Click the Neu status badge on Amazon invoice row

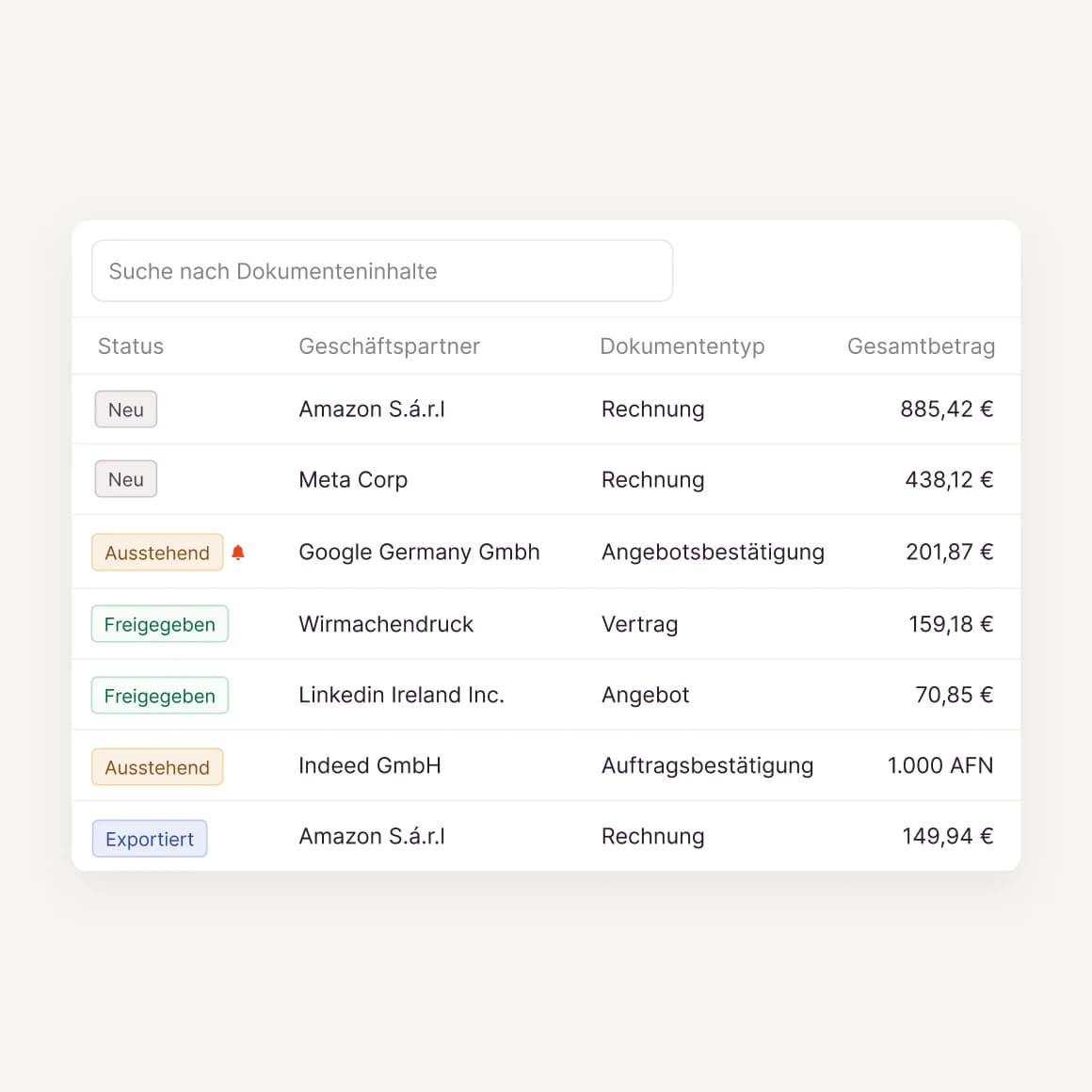click(125, 409)
